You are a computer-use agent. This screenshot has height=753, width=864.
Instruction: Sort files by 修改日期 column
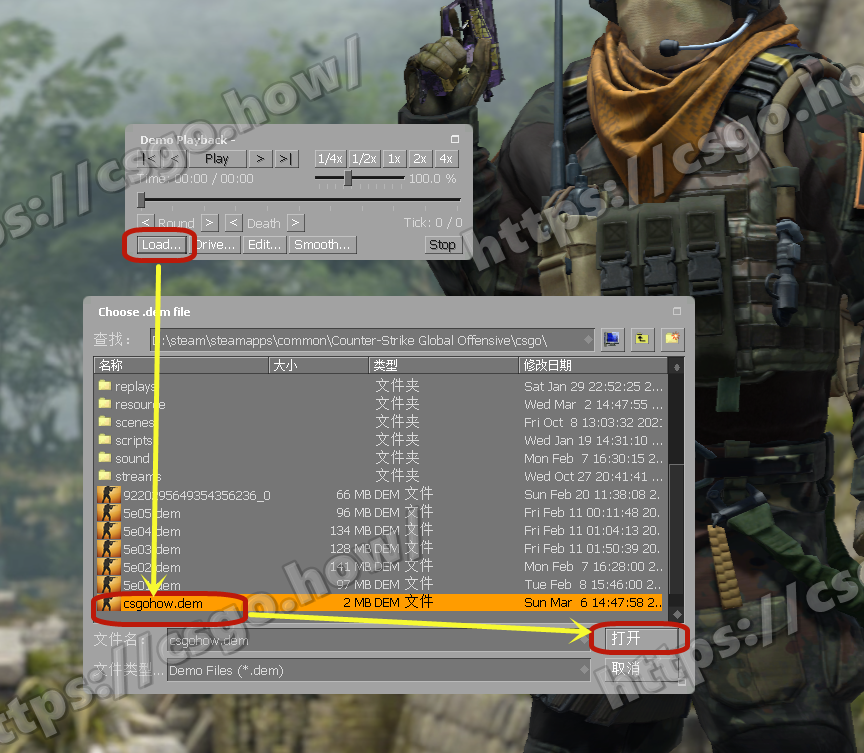click(593, 365)
